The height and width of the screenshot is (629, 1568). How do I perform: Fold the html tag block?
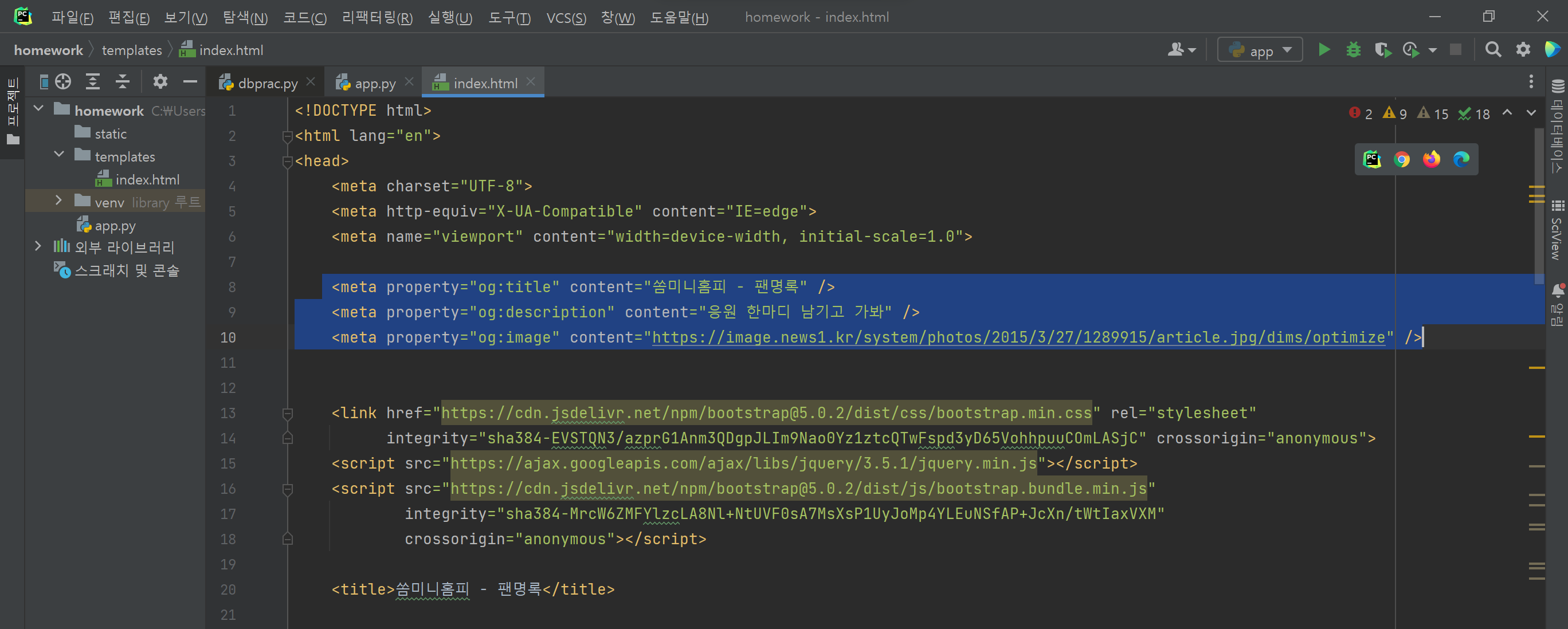288,136
